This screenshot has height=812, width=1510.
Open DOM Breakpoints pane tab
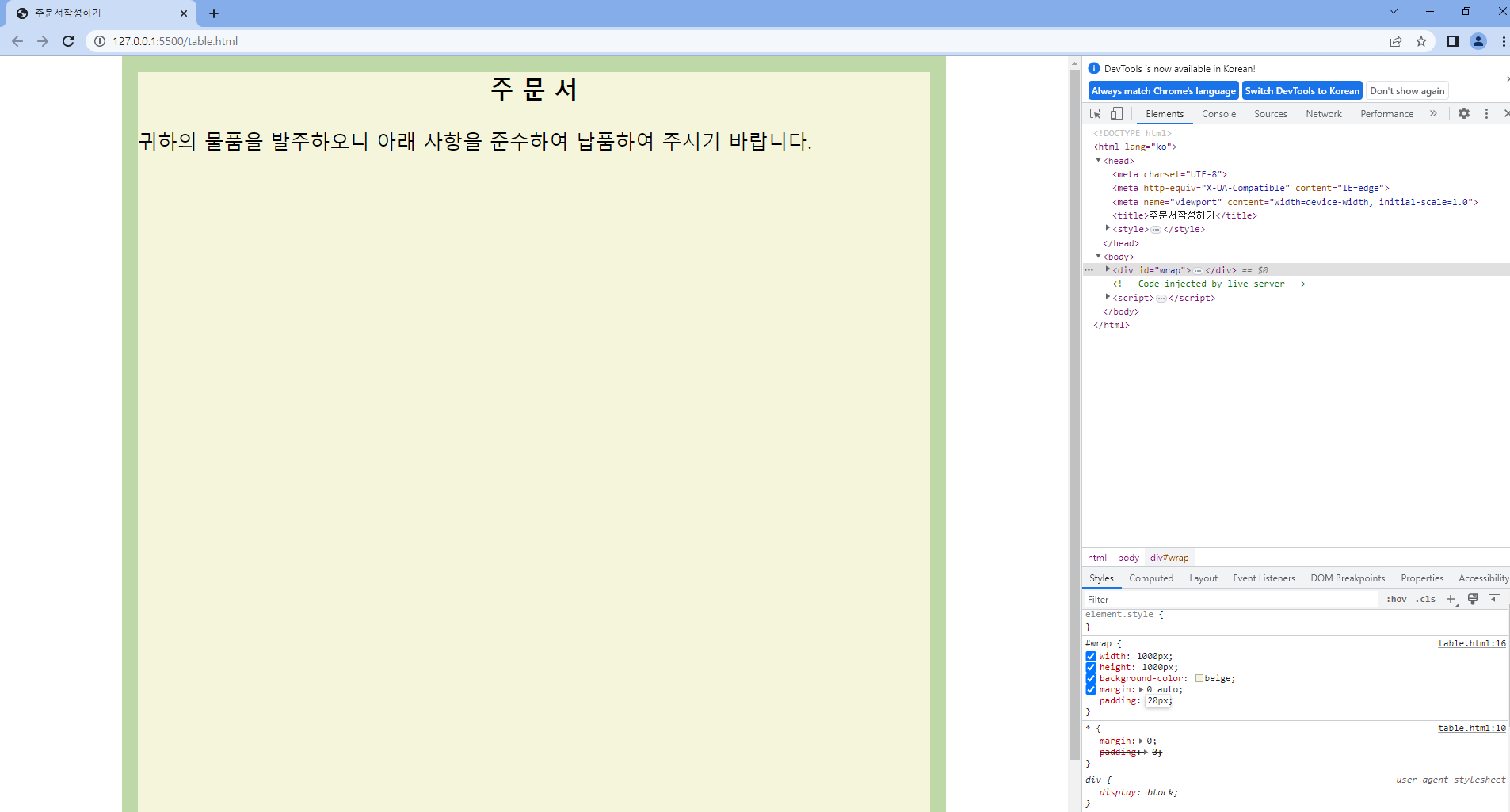point(1348,578)
